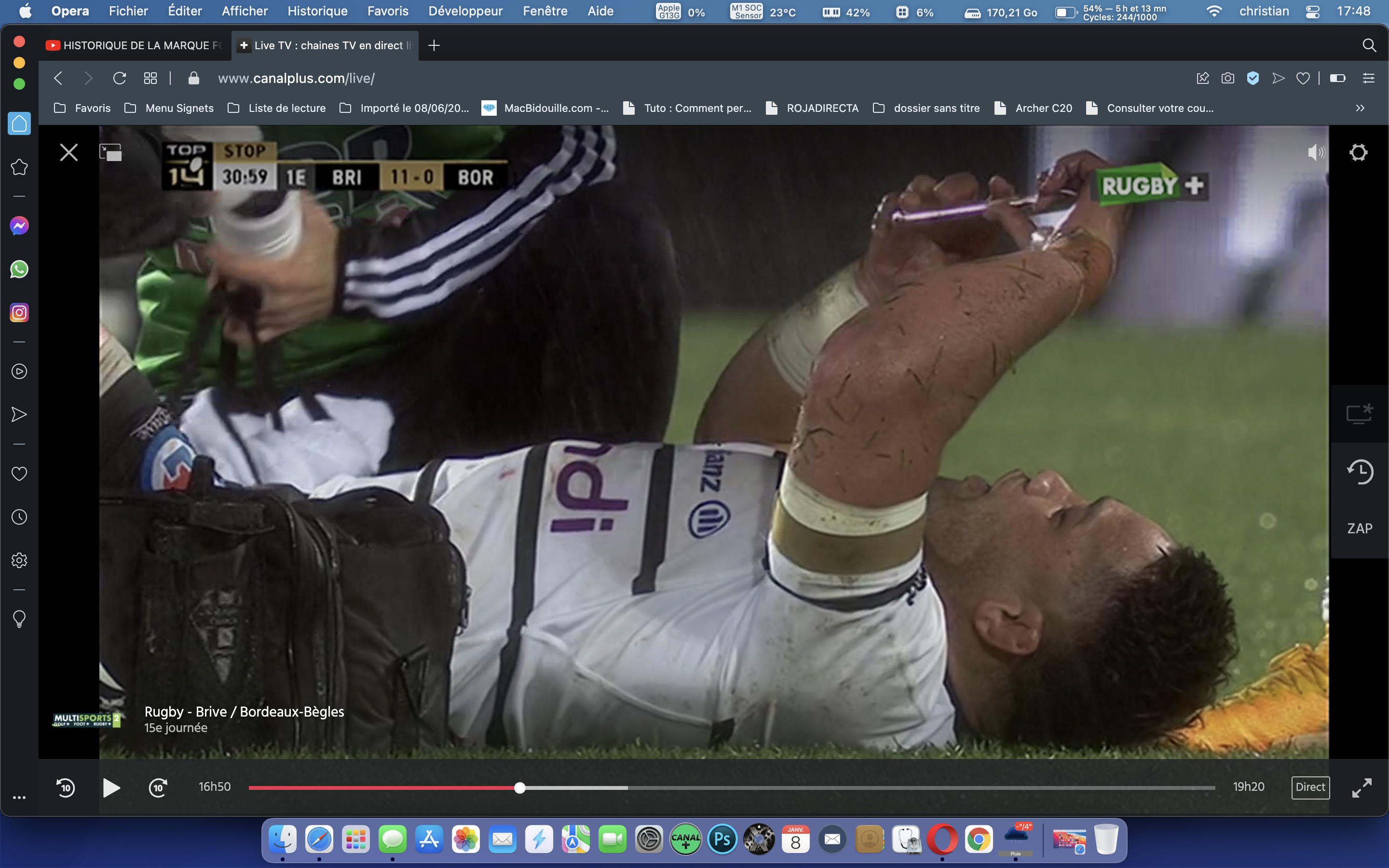Image resolution: width=1389 pixels, height=868 pixels.
Task: Open the Historique menu in the menu bar
Action: coord(317,11)
